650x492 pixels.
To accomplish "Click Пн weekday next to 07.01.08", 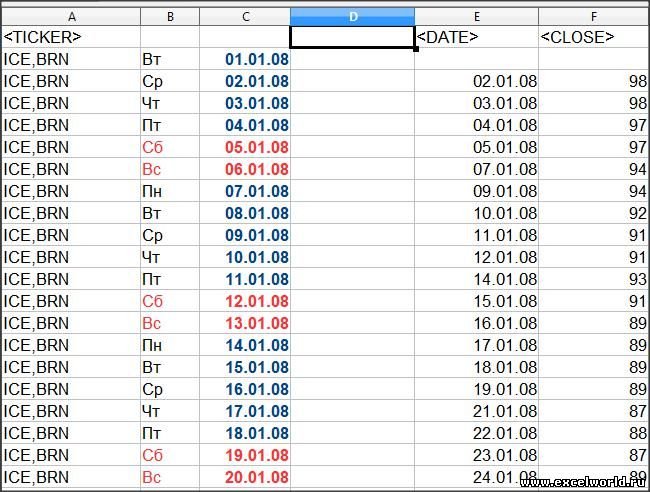I will (170, 191).
